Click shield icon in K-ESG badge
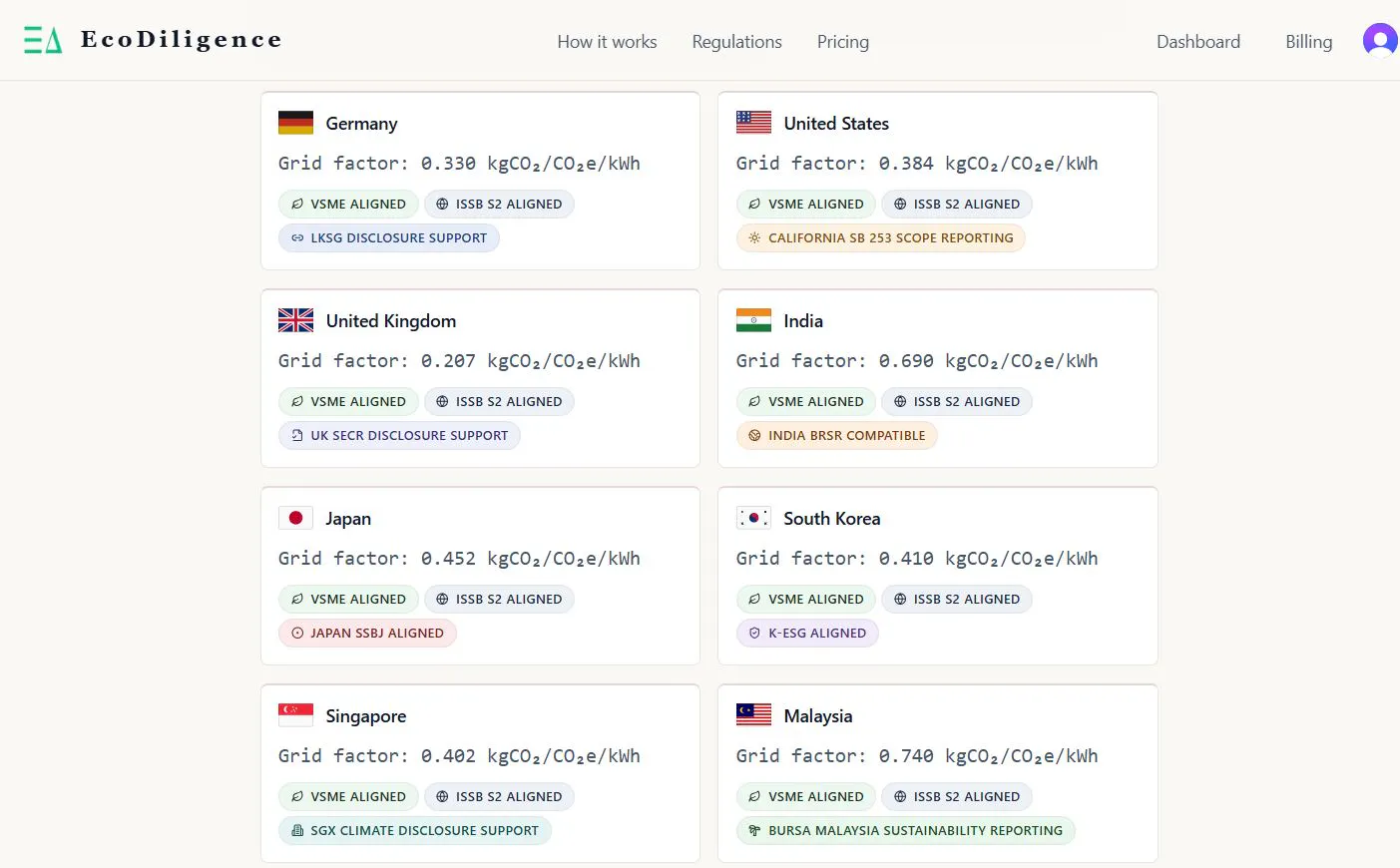The image size is (1400, 868). pos(754,634)
